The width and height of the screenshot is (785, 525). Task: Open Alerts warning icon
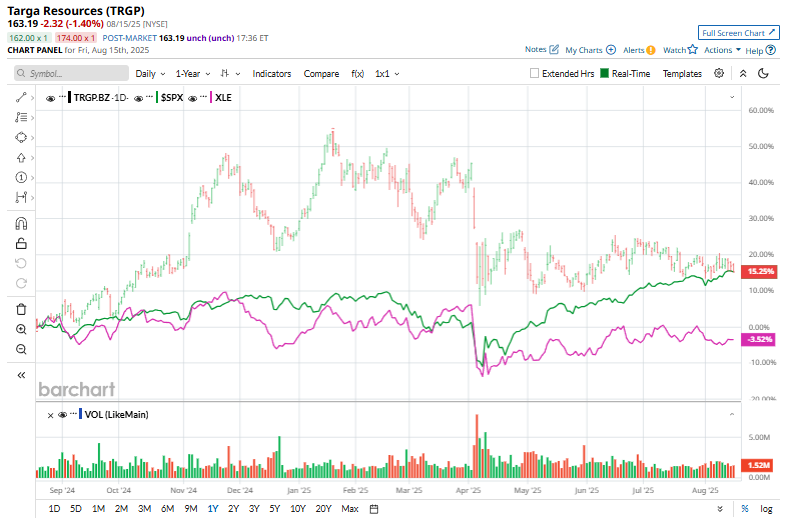pos(651,50)
